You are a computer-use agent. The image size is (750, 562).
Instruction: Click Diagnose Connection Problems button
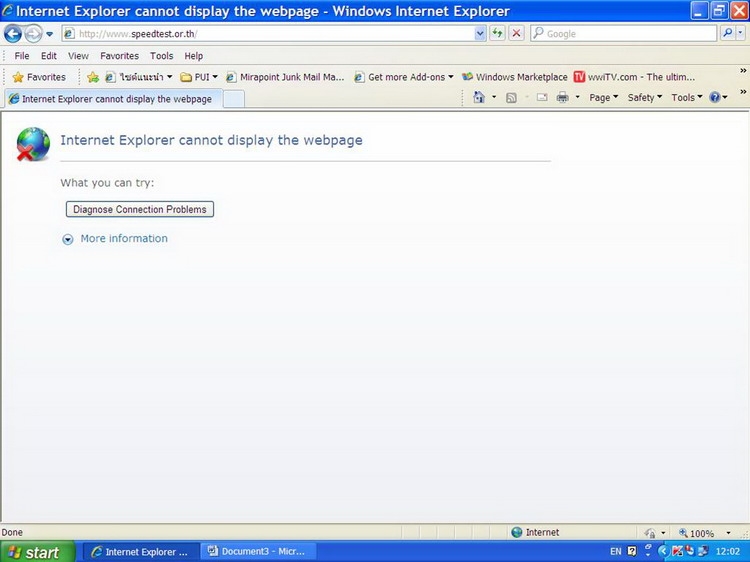[x=140, y=209]
